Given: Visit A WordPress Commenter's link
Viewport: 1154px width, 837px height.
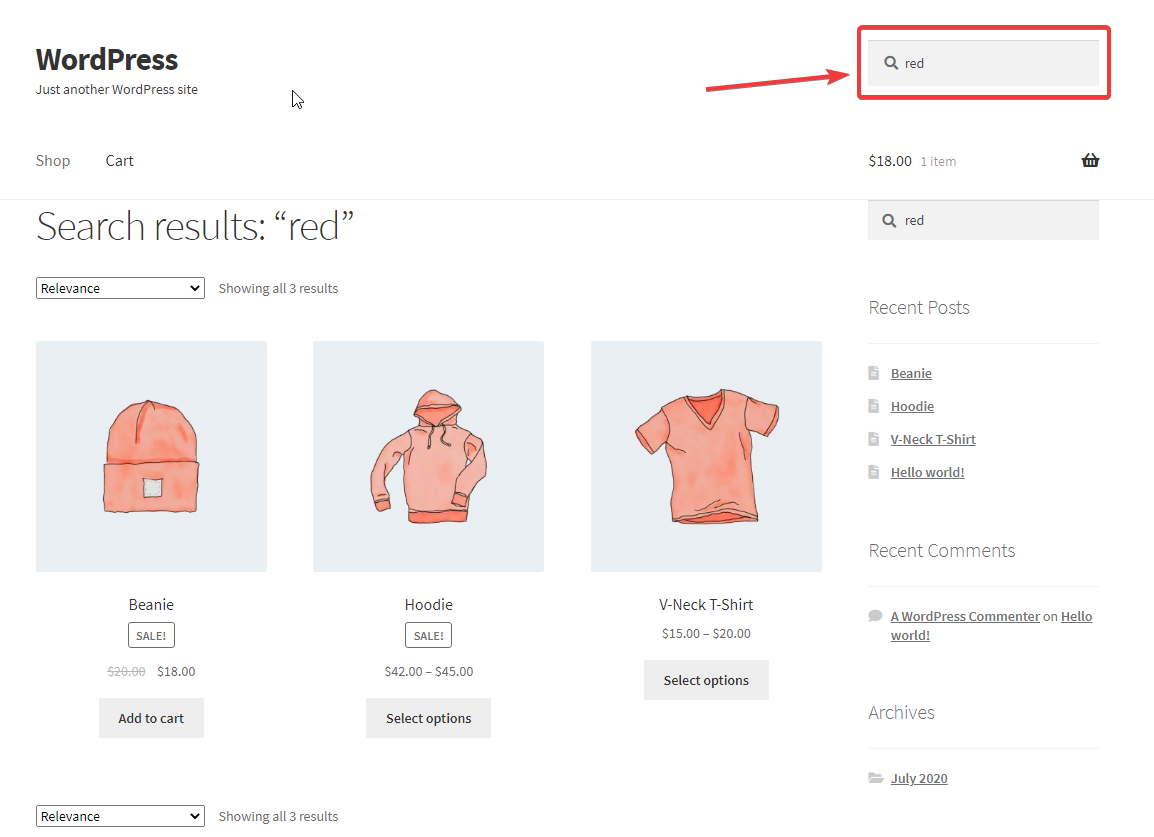Looking at the screenshot, I should click(965, 616).
